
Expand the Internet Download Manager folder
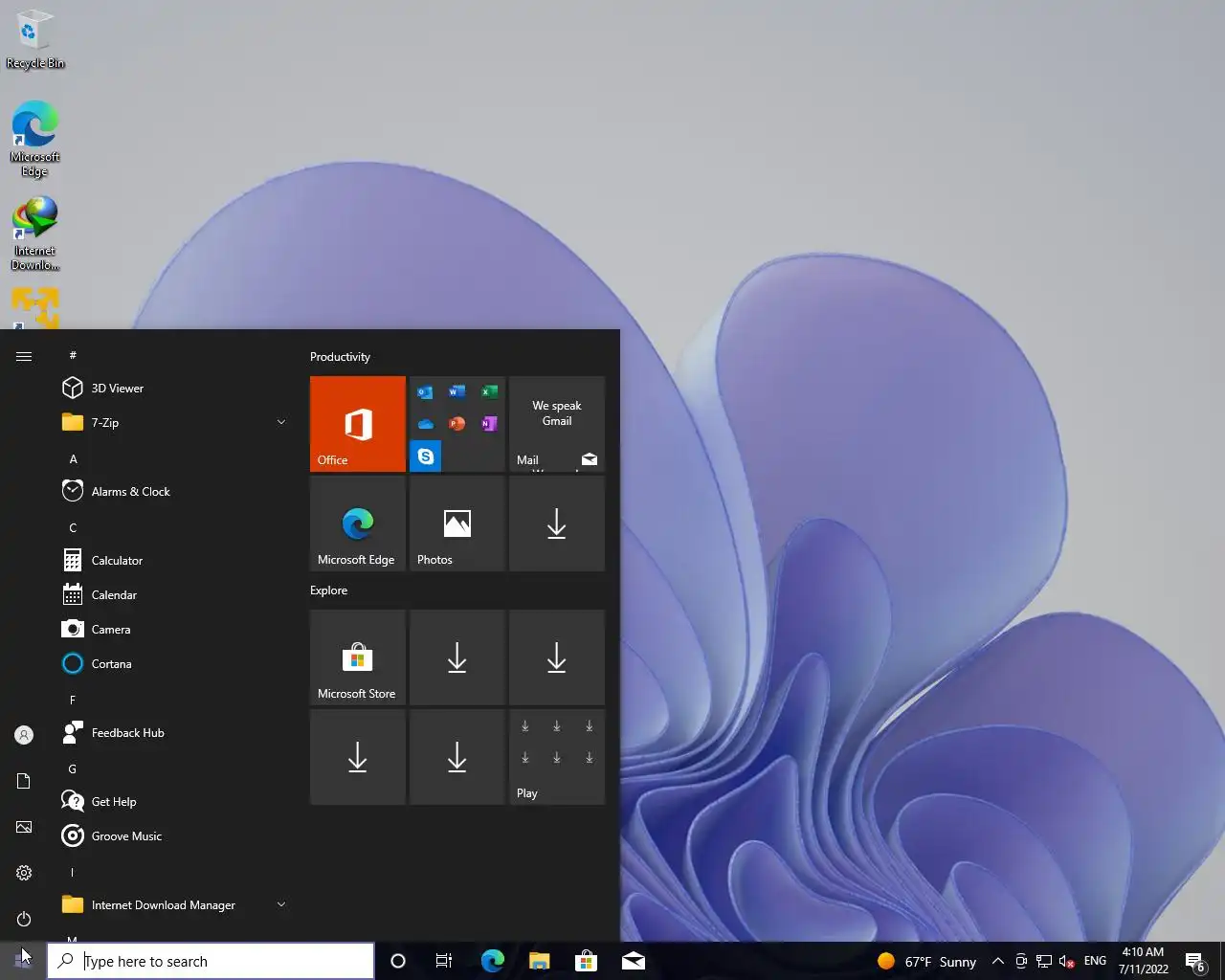click(x=172, y=904)
